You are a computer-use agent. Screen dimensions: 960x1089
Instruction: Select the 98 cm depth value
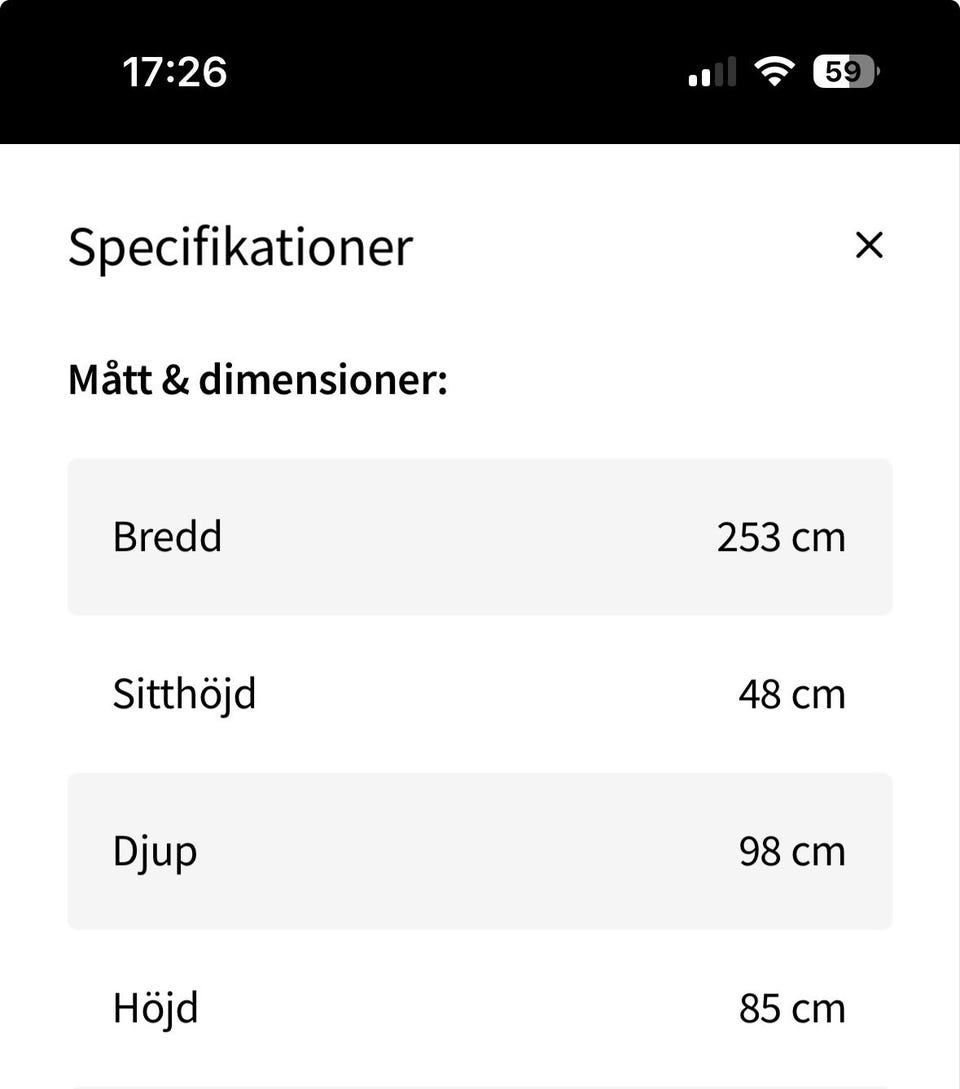(791, 852)
